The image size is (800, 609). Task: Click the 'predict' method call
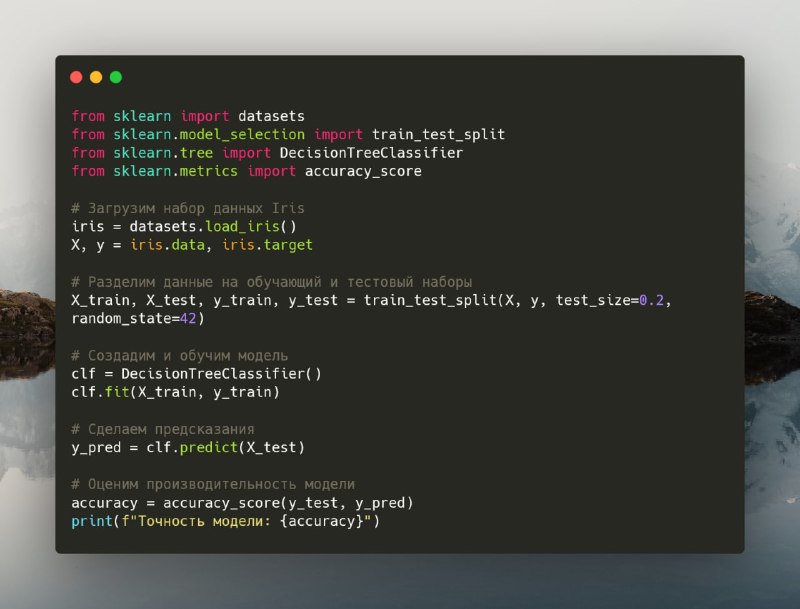[209, 448]
